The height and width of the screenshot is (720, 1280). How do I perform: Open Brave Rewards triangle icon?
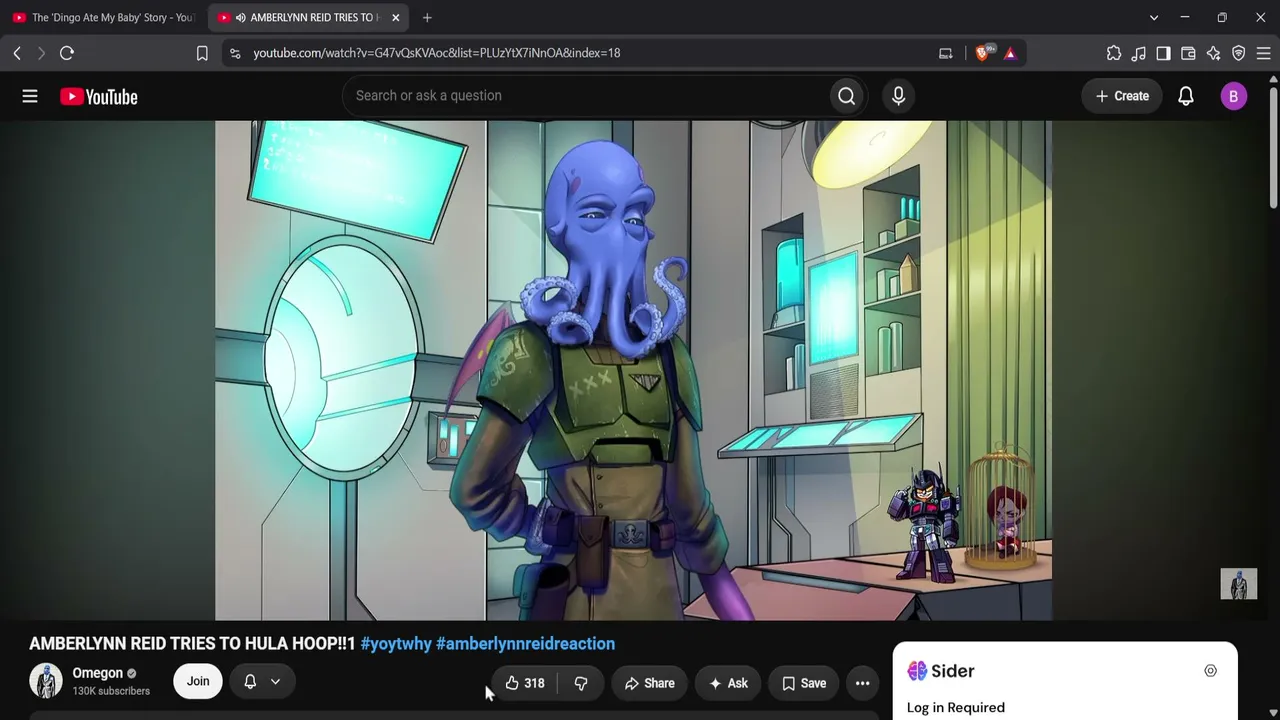(1010, 53)
